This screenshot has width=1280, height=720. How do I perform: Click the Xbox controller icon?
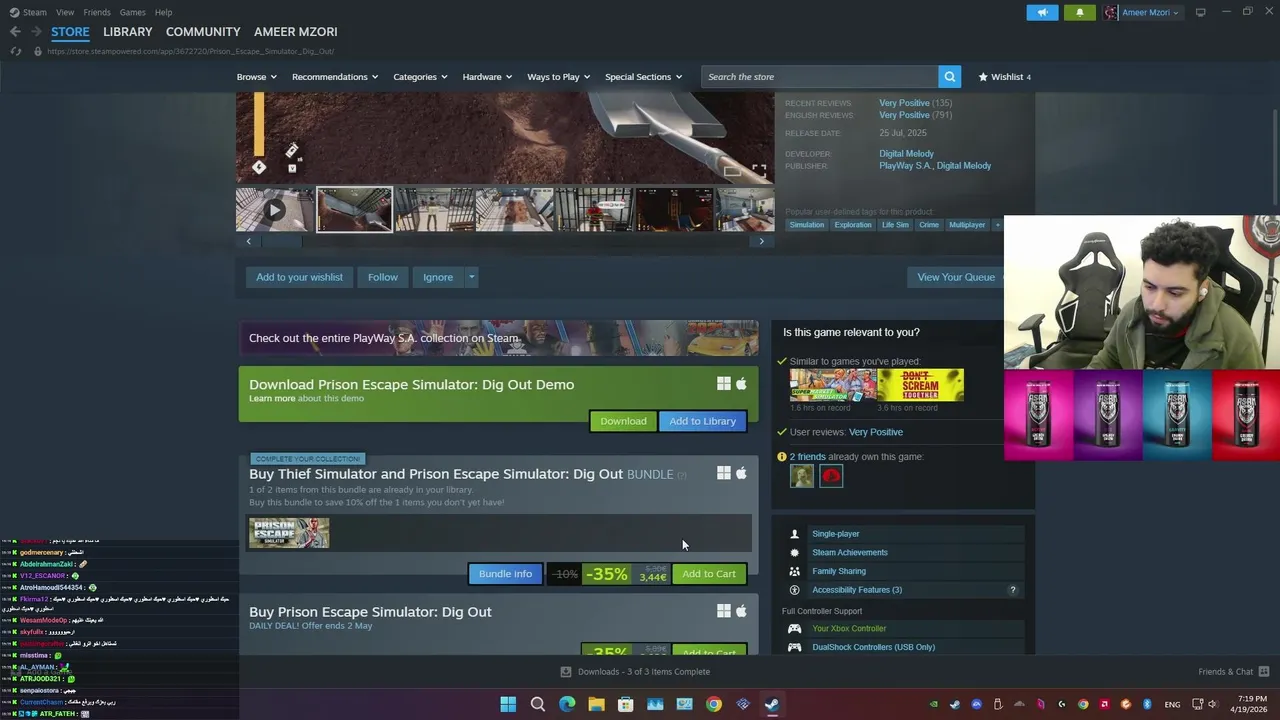(794, 629)
